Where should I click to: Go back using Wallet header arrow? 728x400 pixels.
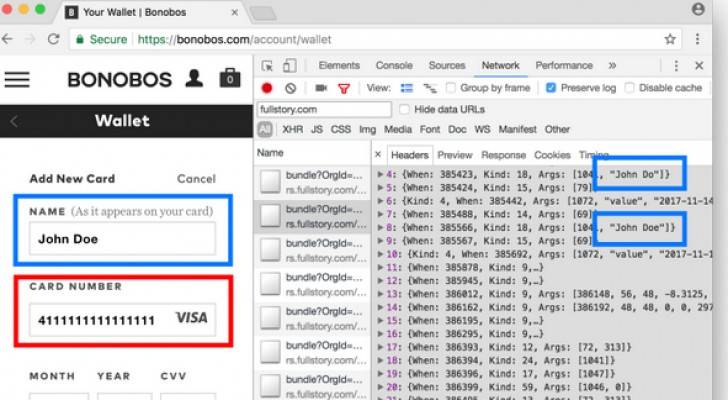14,122
